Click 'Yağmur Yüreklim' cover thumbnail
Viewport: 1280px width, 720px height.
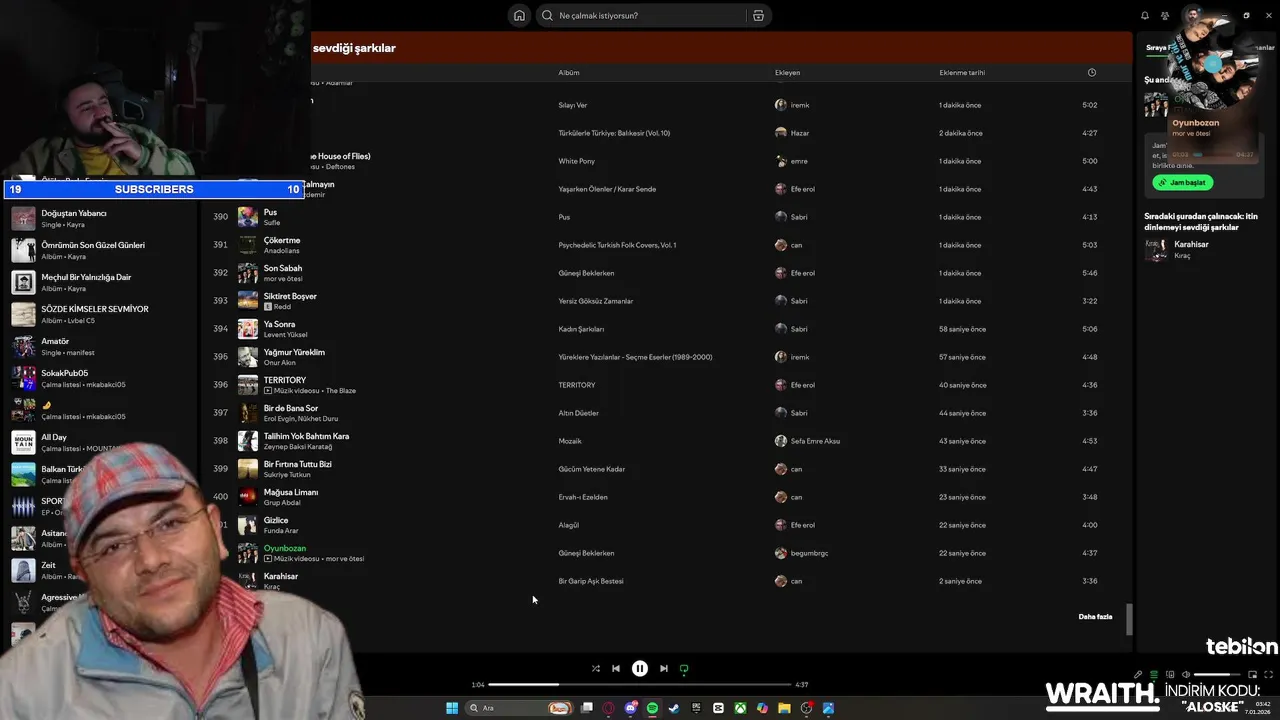pos(248,357)
